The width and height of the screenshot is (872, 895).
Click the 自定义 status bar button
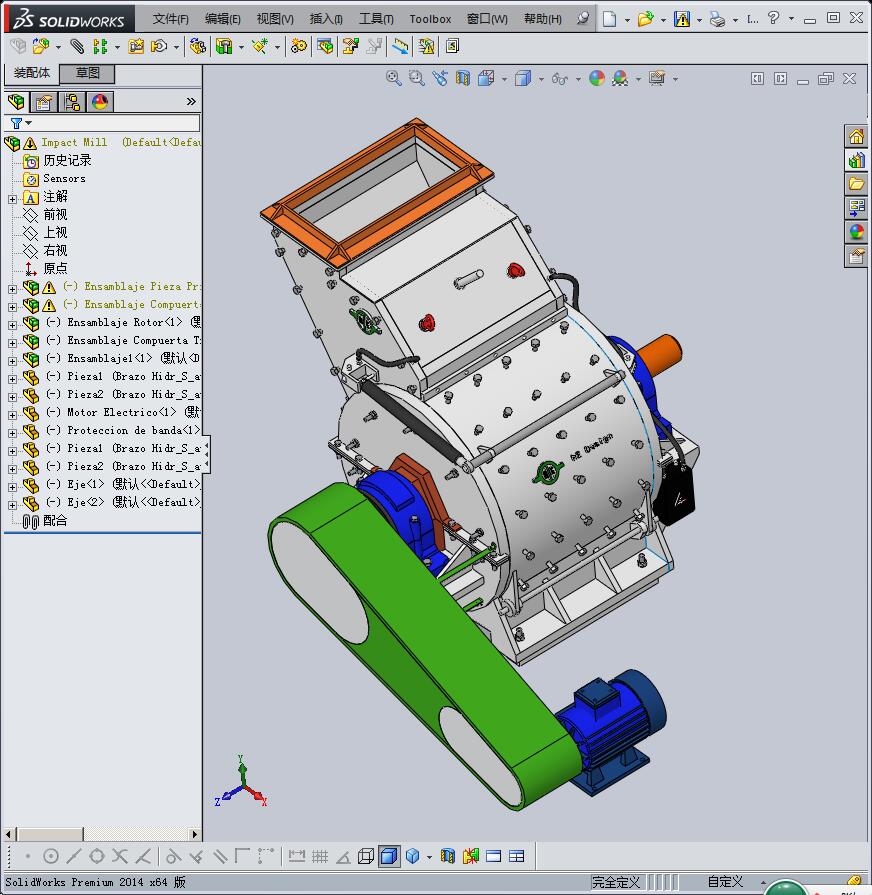coord(725,882)
